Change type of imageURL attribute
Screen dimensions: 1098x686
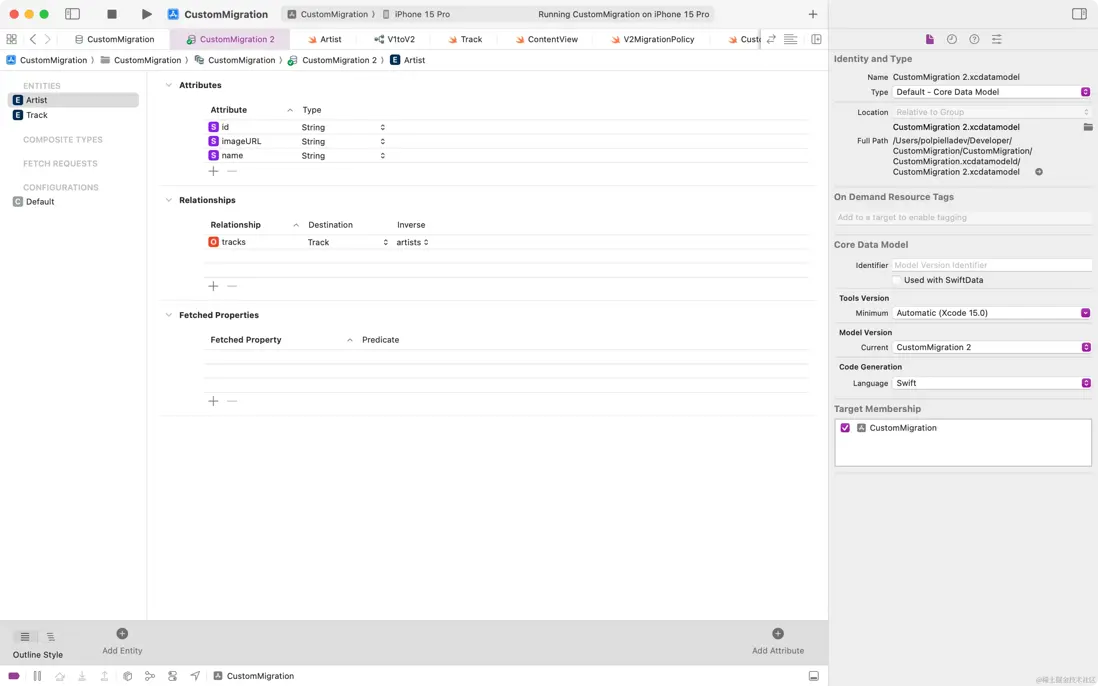343,141
